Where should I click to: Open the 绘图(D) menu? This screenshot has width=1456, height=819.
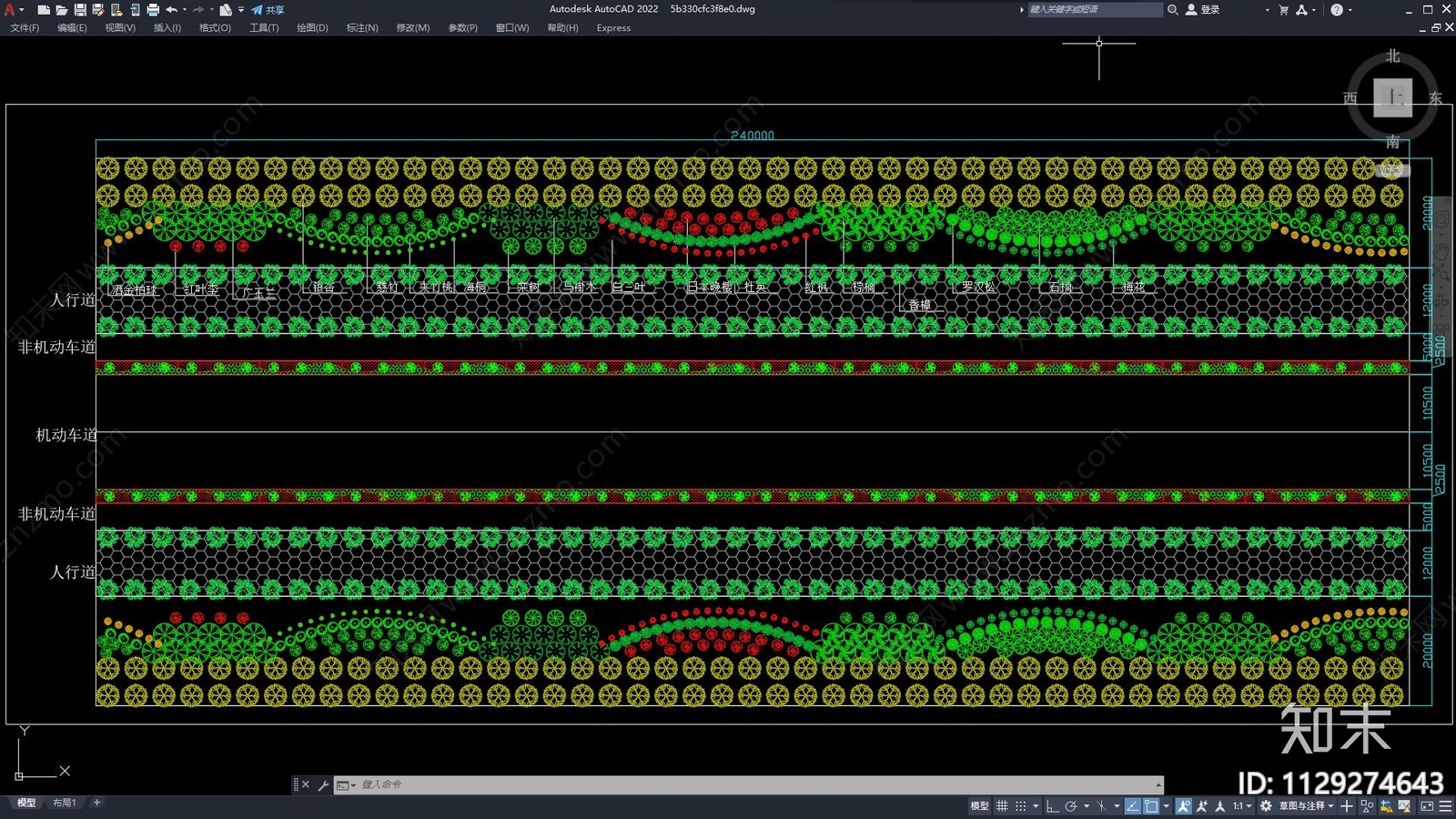[312, 28]
